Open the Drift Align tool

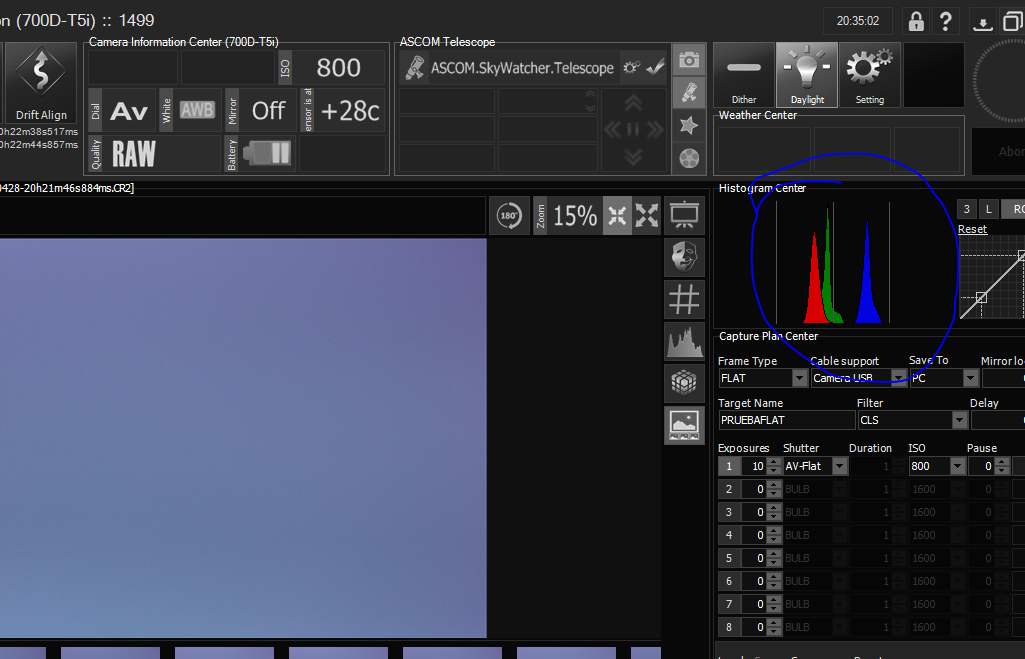(41, 82)
